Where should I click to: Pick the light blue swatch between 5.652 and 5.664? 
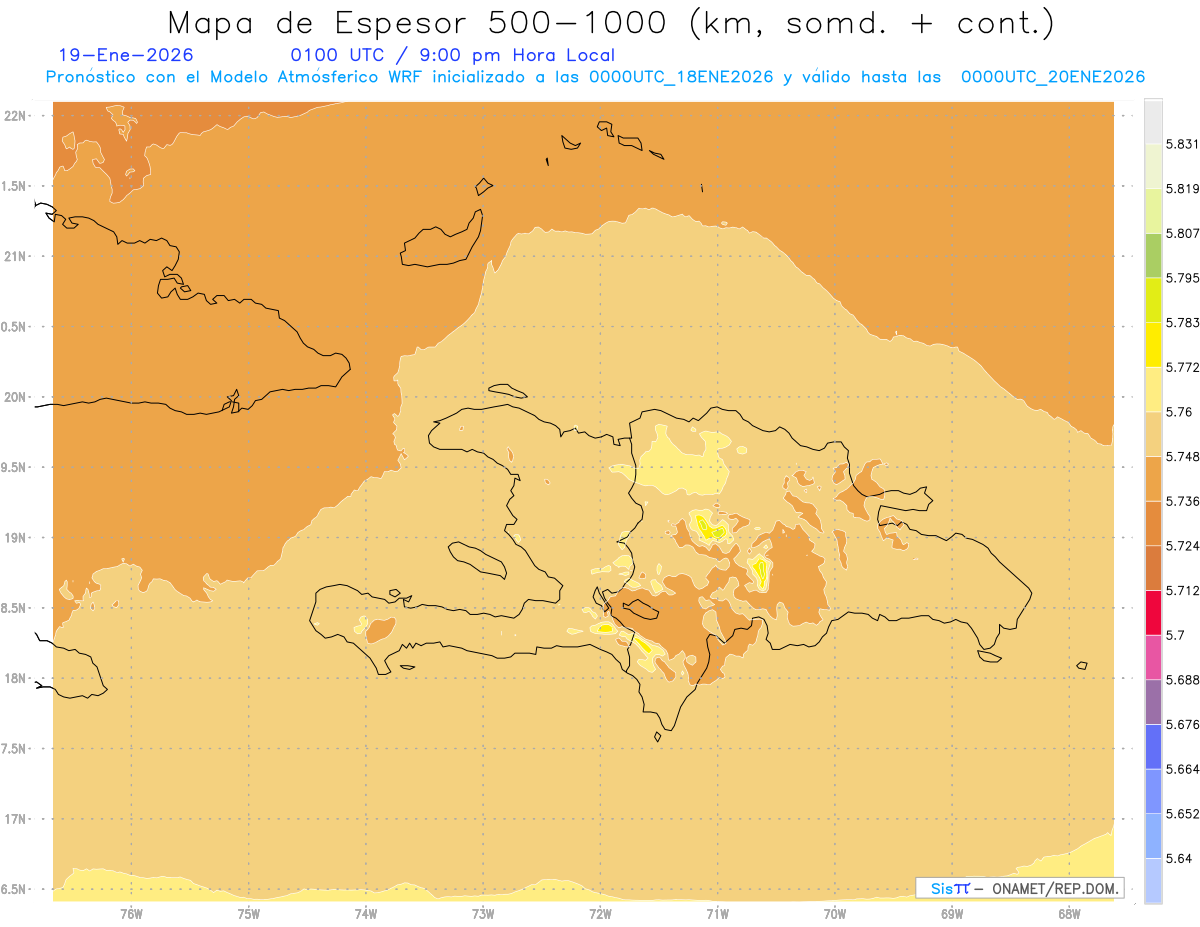point(1153,791)
